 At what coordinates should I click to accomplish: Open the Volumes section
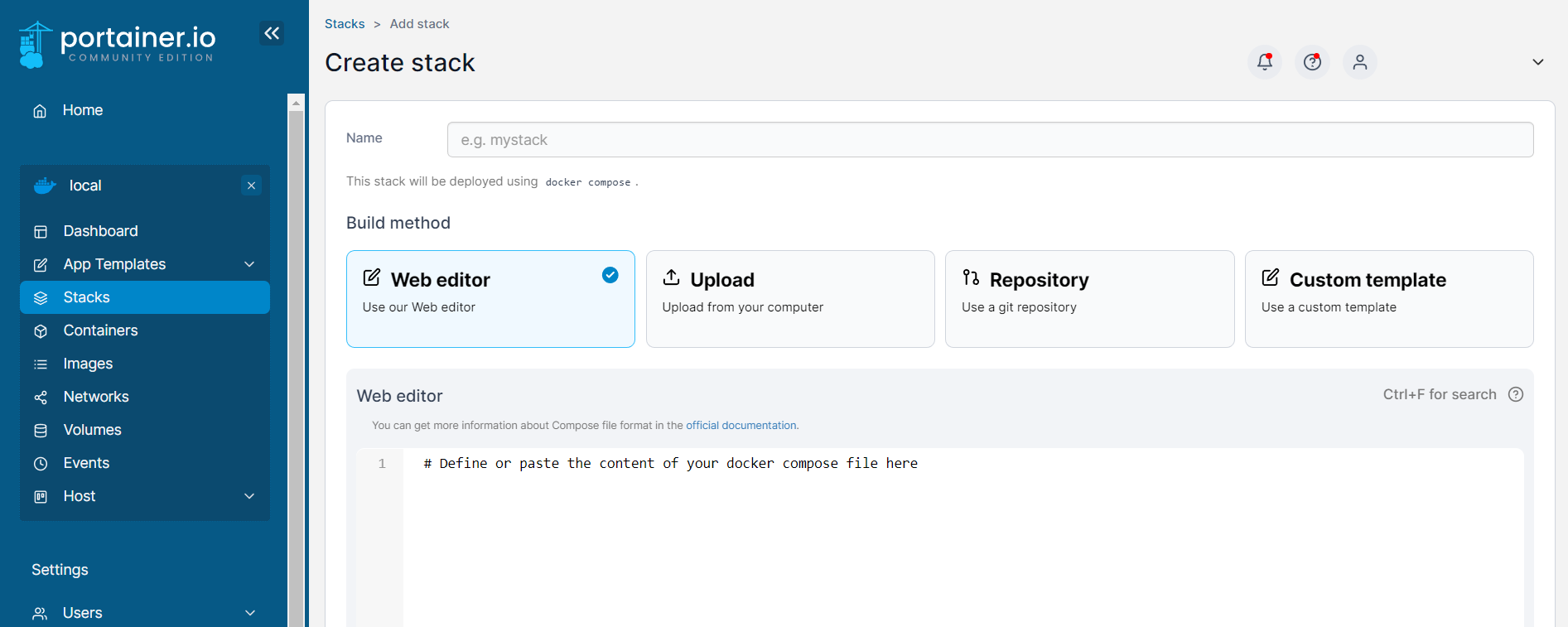point(92,429)
